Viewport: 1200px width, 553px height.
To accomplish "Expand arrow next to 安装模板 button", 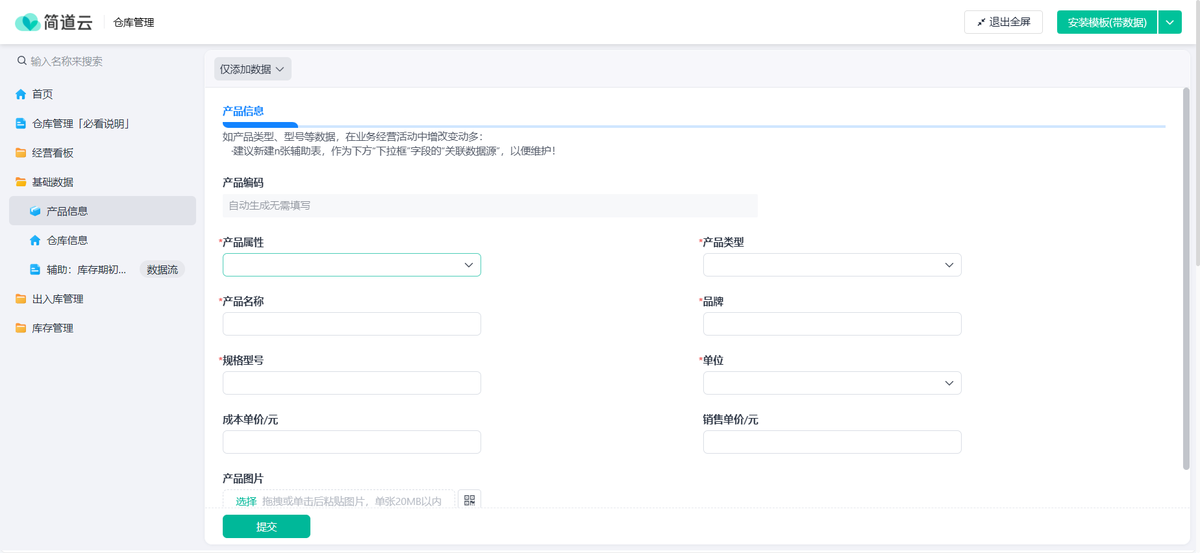I will (x=1170, y=22).
